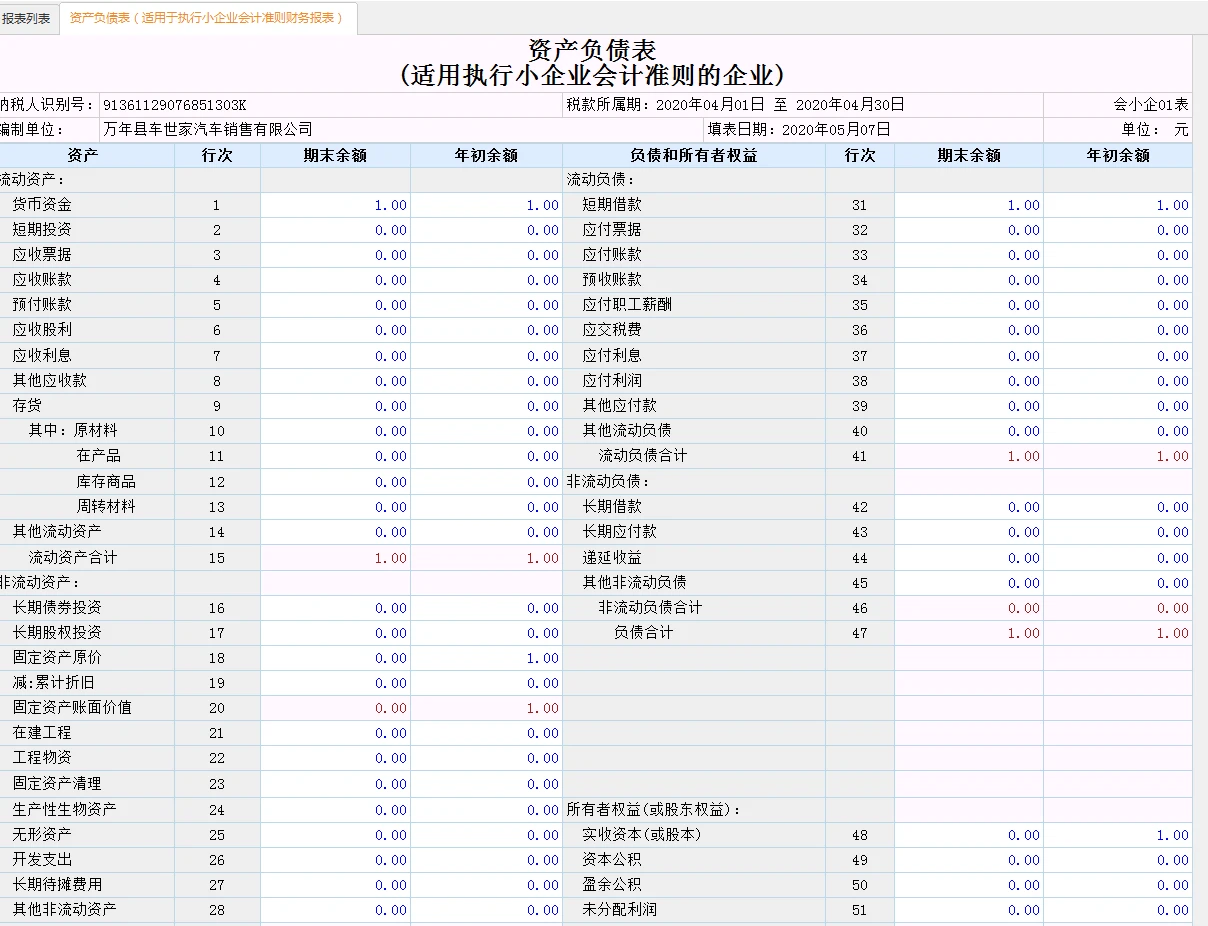1208x926 pixels.
Task: Edit 存货 期末余额 field
Action: [335, 406]
